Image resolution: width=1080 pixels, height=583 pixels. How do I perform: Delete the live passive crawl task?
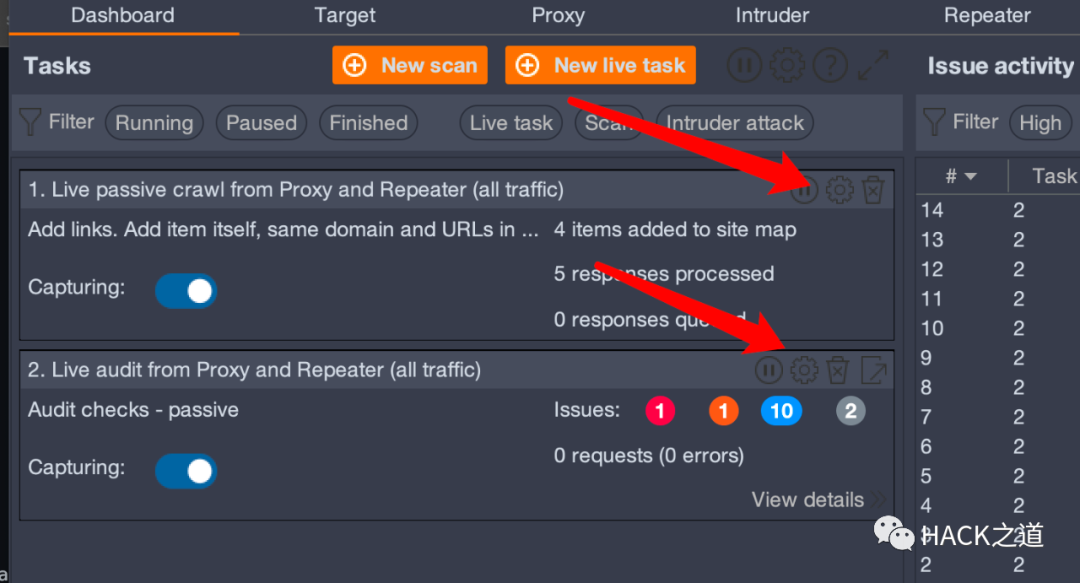coord(873,190)
